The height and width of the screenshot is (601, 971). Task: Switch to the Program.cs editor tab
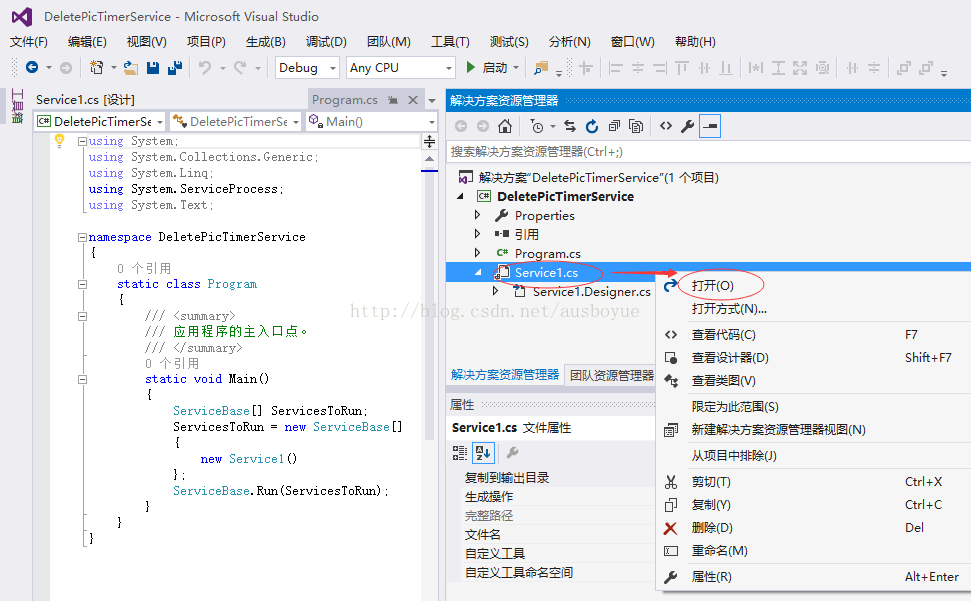tap(344, 100)
